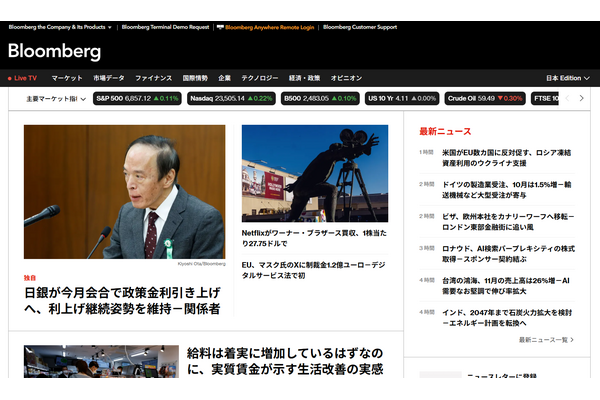Click 最新ニュース一覧 link
Image resolution: width=600 pixels, height=400 pixels.
pos(546,340)
